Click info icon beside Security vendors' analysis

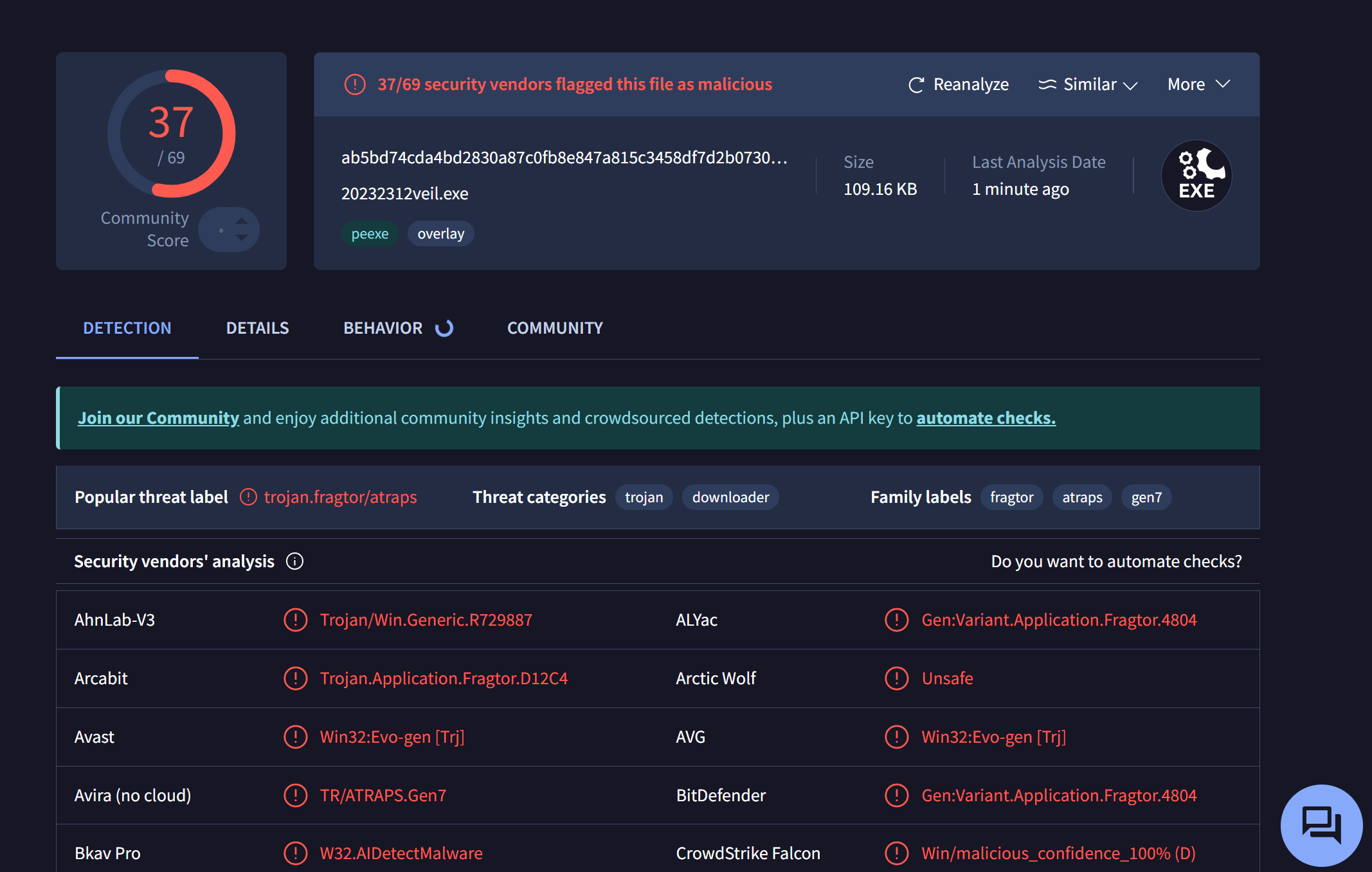click(294, 561)
